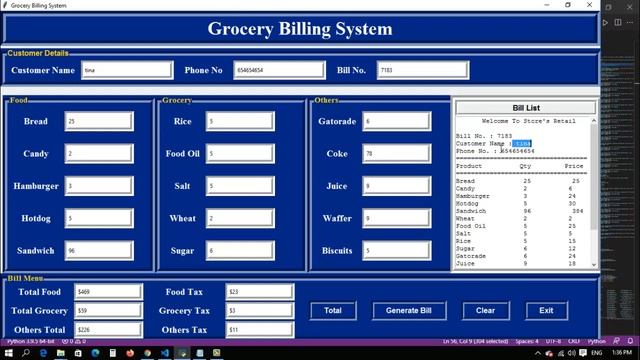Image resolution: width=640 pixels, height=360 pixels.
Task: Click the Python language mode in status bar
Action: pyautogui.click(x=596, y=341)
